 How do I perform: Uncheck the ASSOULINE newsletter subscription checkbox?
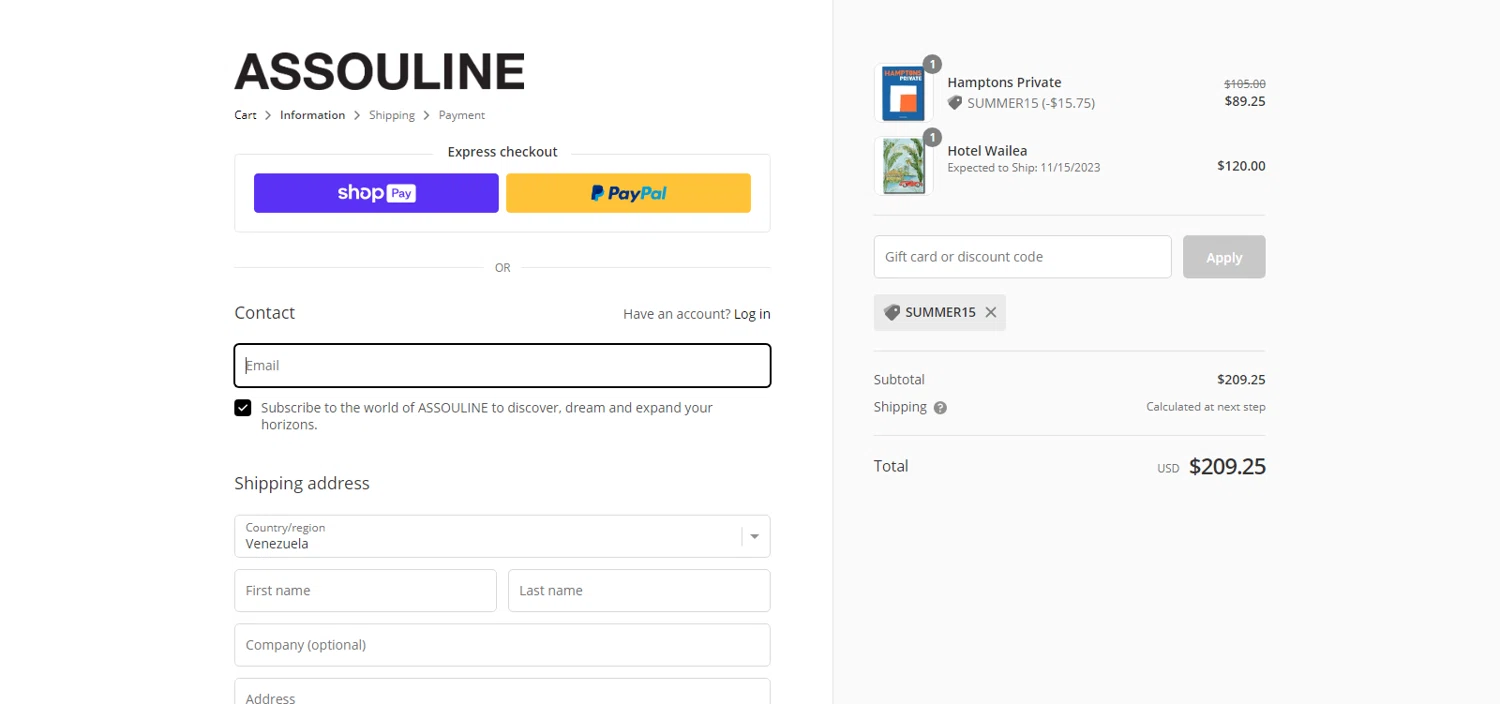pyautogui.click(x=243, y=408)
